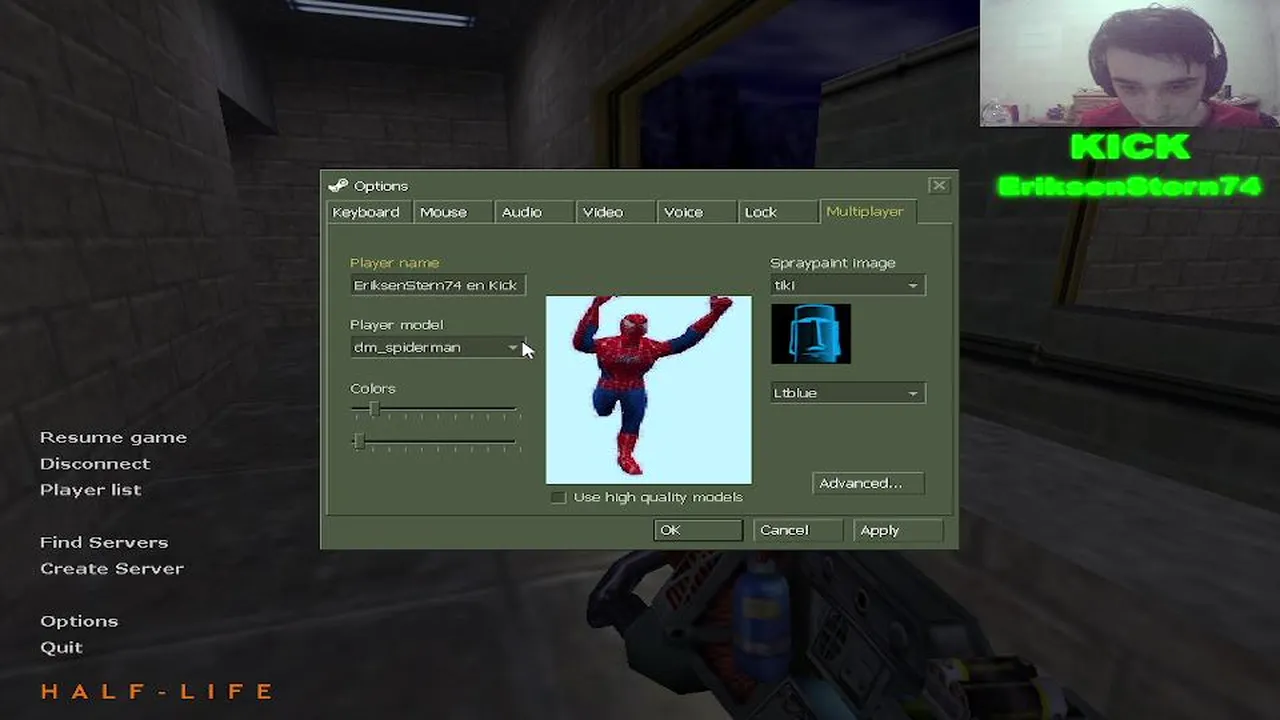
Task: Open Find Servers
Action: pos(104,542)
